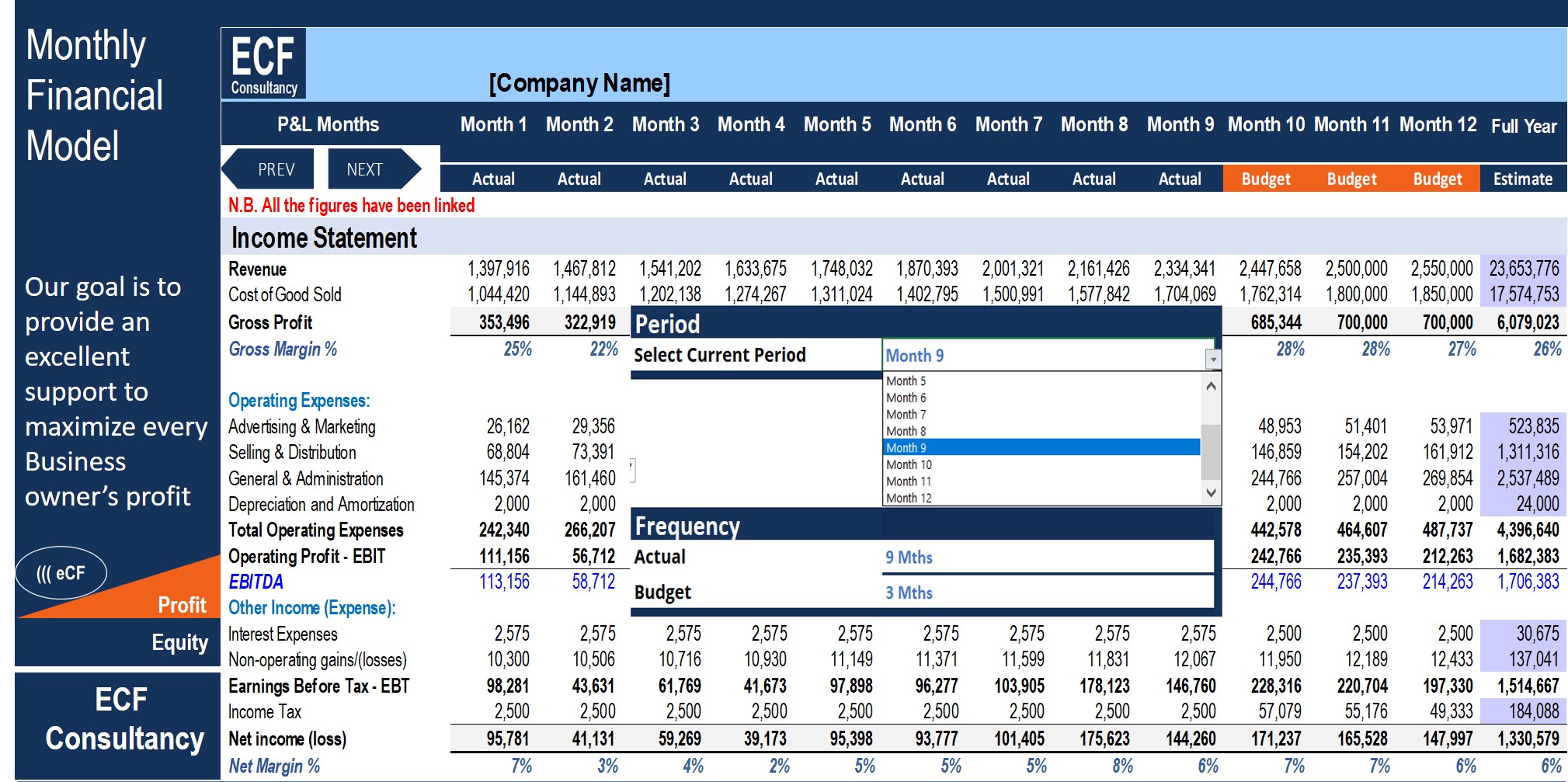This screenshot has width=1568, height=782.
Task: Click the Operating Expenses: heading
Action: tap(299, 401)
